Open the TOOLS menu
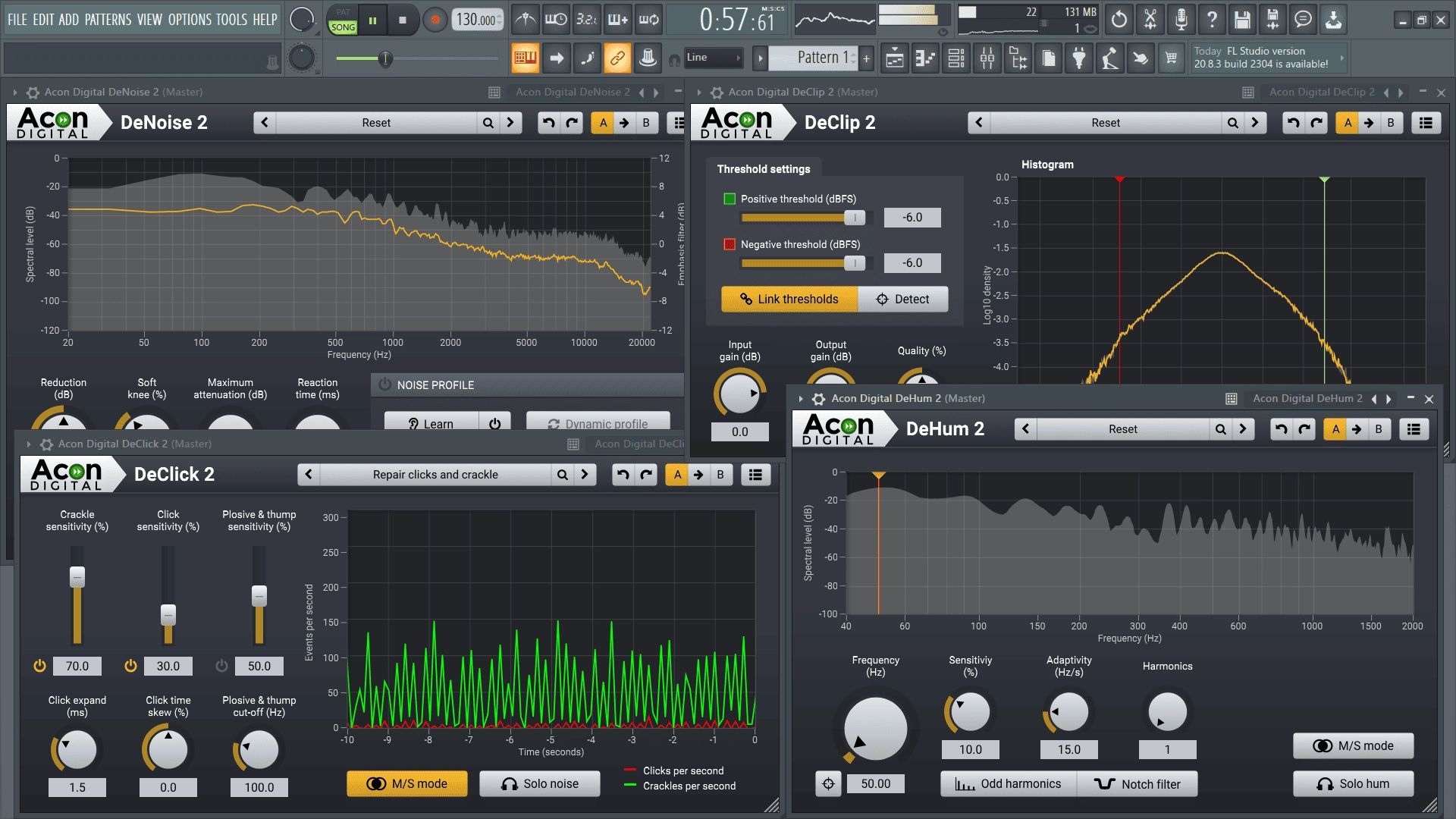Viewport: 1456px width, 819px height. click(x=232, y=20)
